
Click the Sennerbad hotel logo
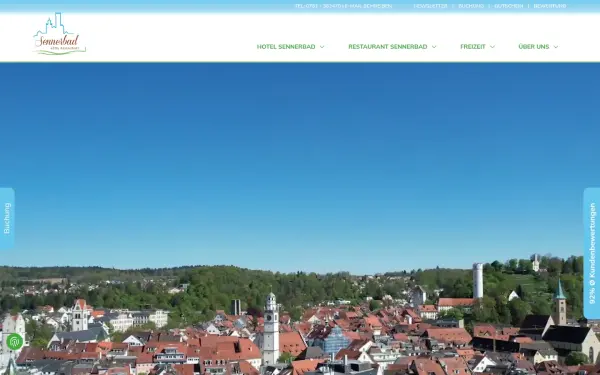coord(59,34)
